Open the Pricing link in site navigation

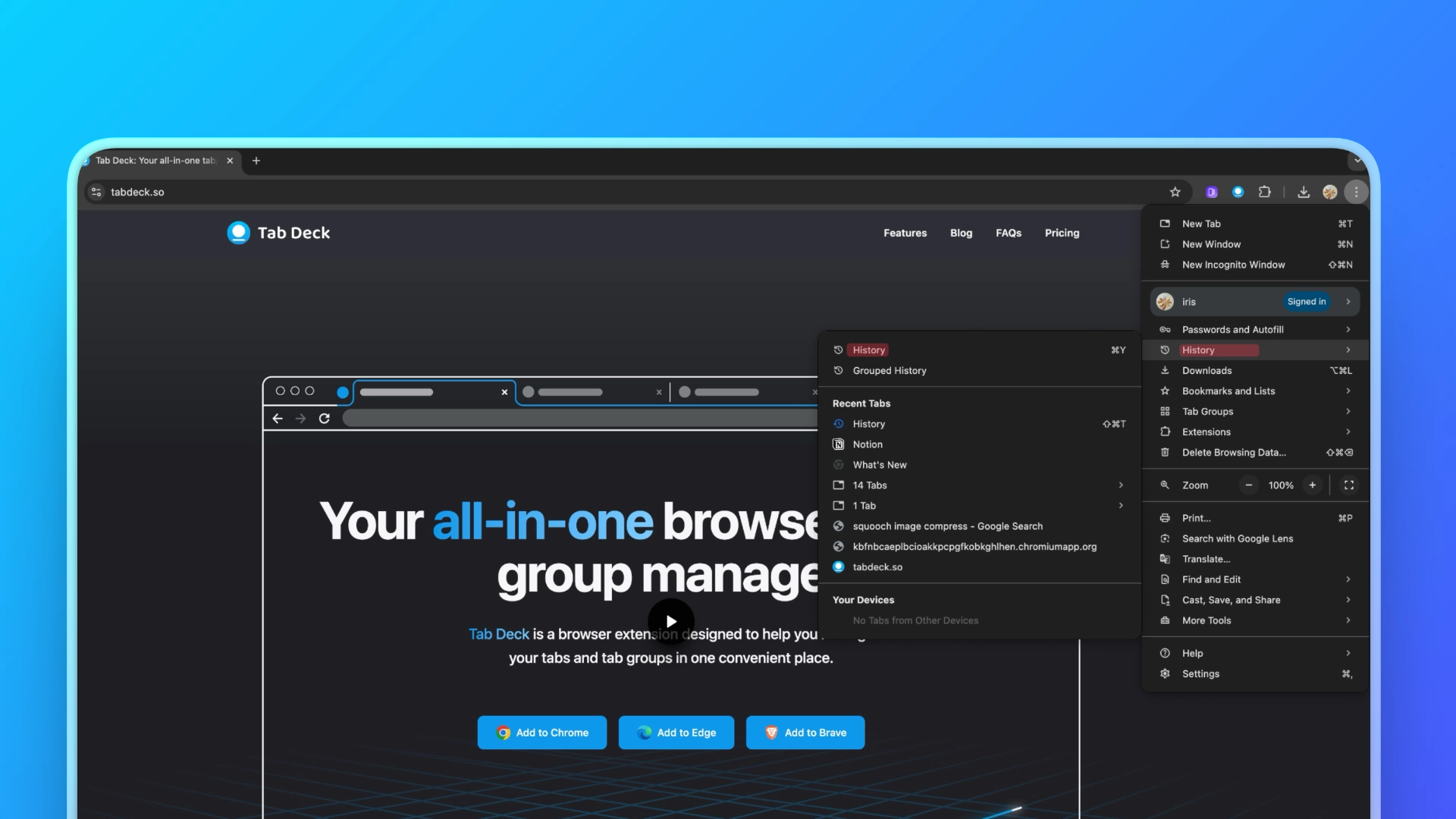[1062, 233]
